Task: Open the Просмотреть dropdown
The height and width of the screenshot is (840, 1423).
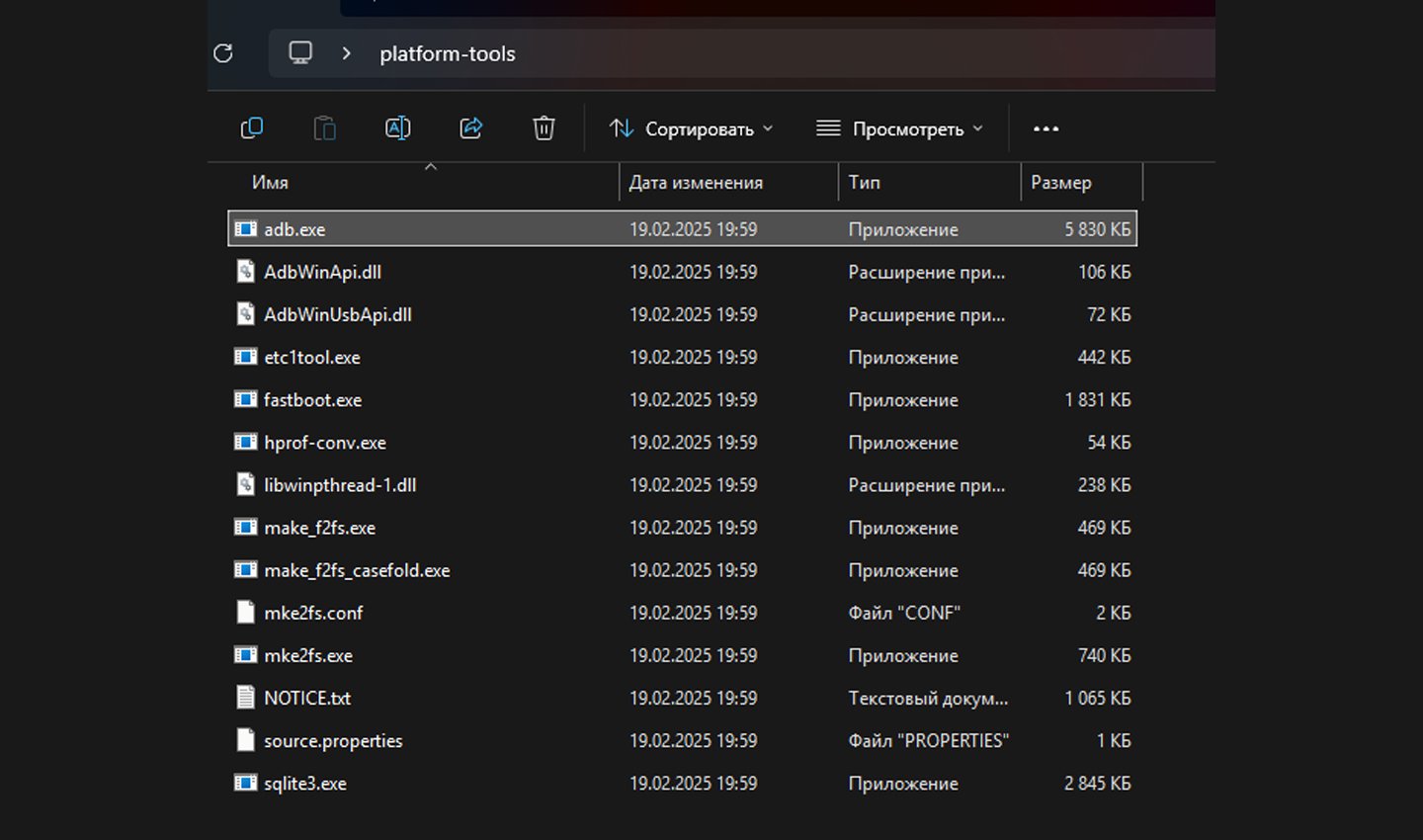Action: [x=899, y=128]
